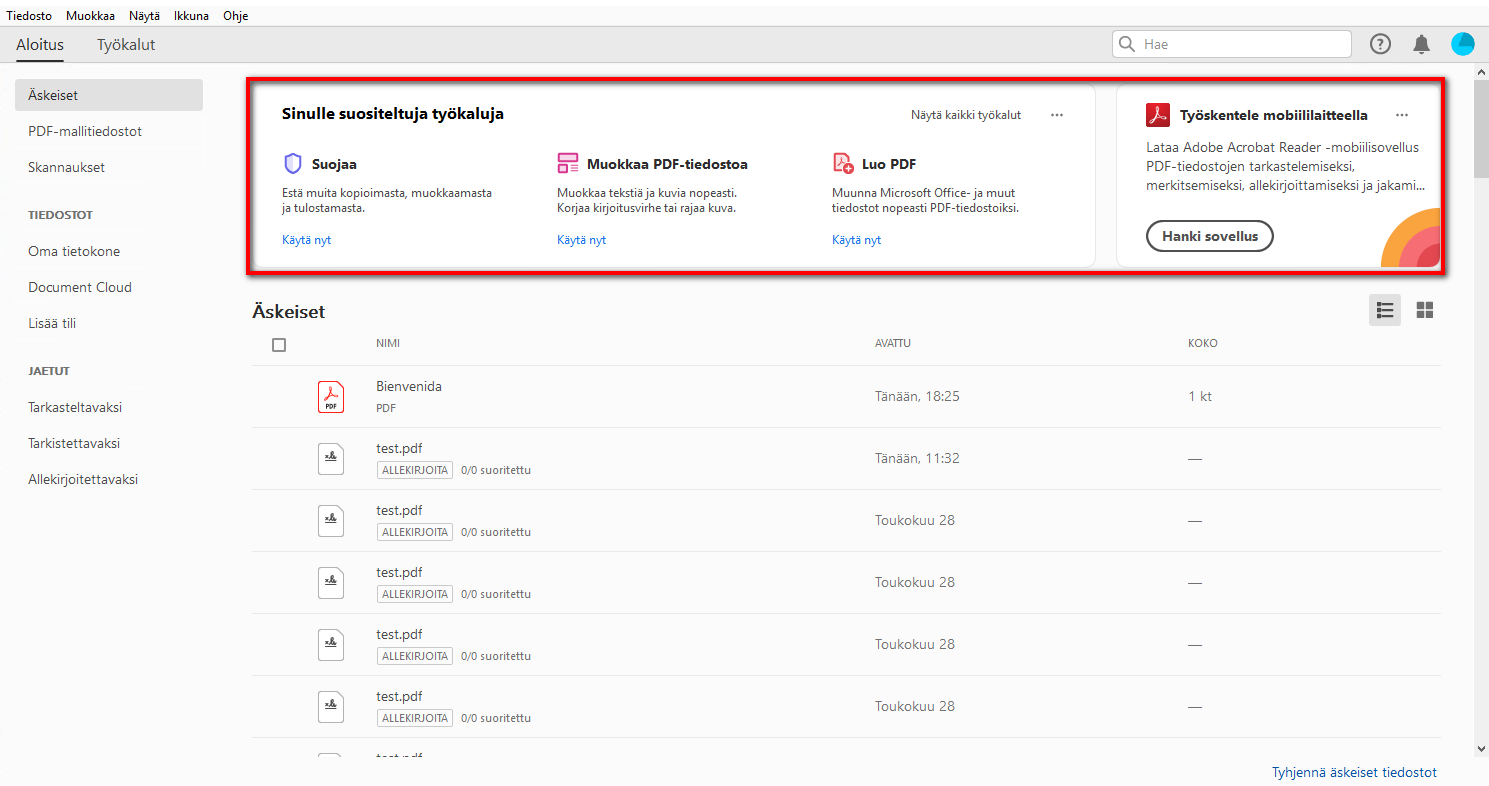1489x786 pixels.
Task: Open the notifications bell
Action: click(1421, 44)
